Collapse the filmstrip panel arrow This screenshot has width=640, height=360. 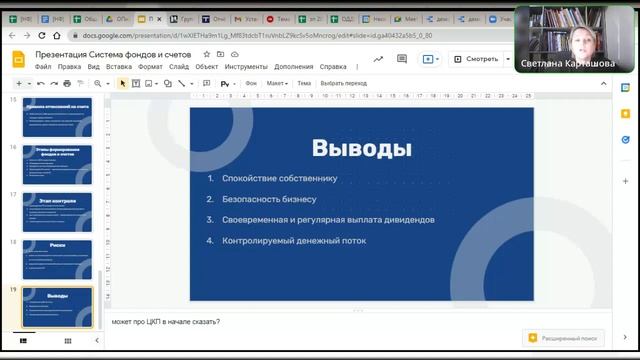[x=97, y=340]
